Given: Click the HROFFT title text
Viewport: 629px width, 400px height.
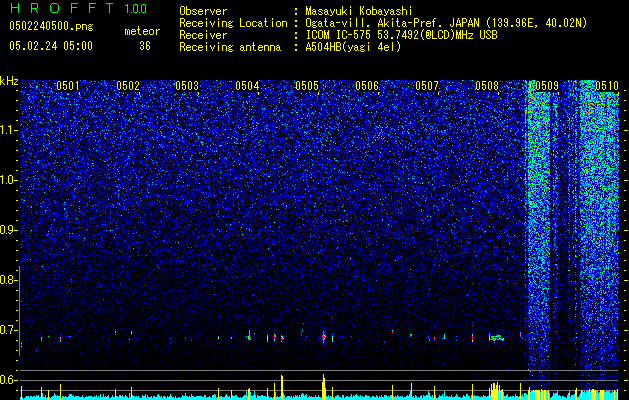Looking at the screenshot, I should [x=62, y=8].
